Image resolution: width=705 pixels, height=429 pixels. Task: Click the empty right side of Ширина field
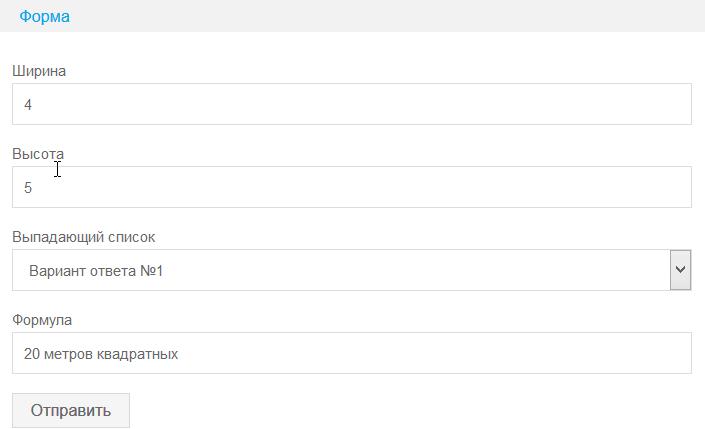[x=600, y=104]
